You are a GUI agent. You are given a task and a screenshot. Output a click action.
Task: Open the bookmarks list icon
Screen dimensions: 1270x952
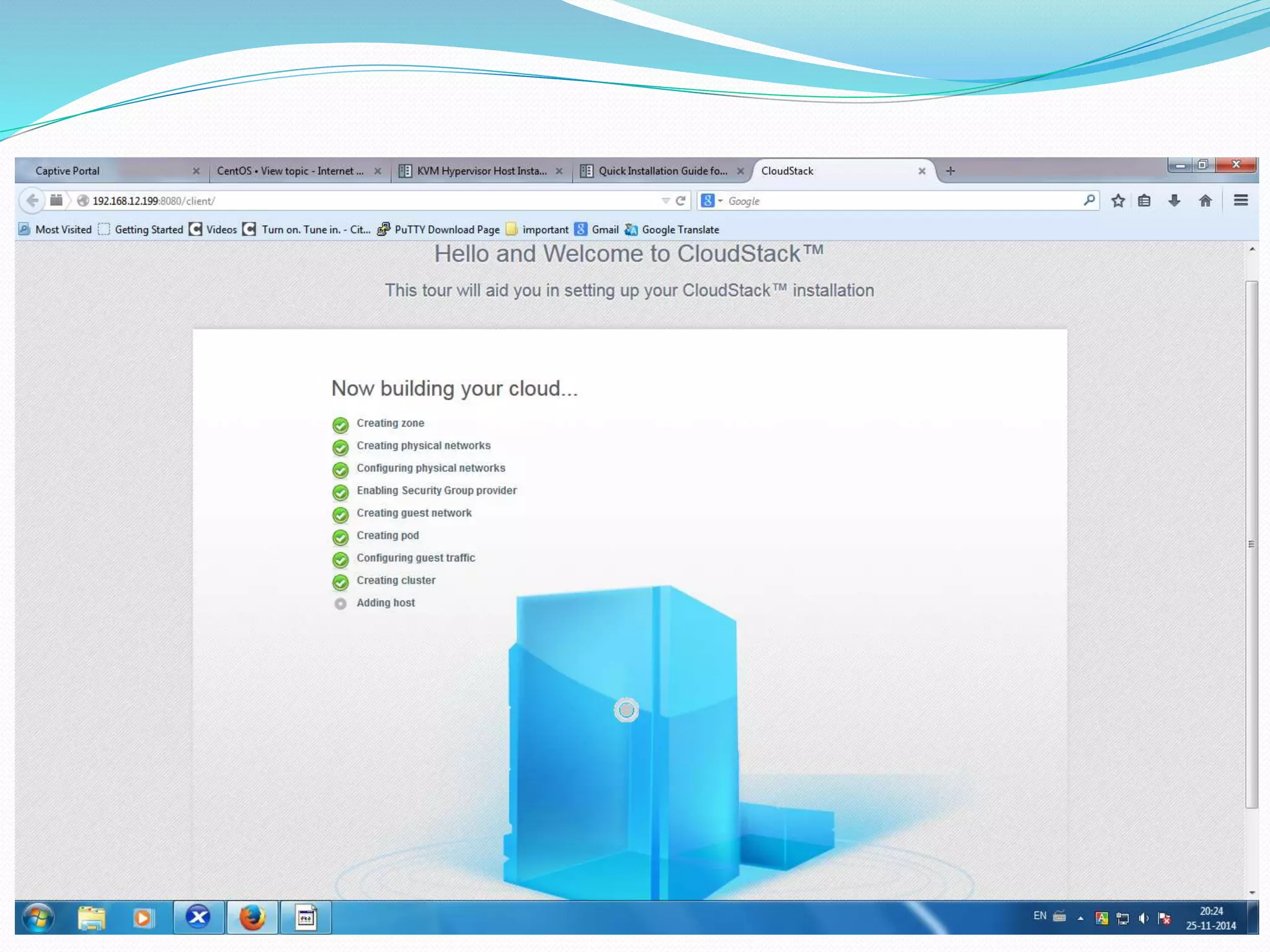1145,200
